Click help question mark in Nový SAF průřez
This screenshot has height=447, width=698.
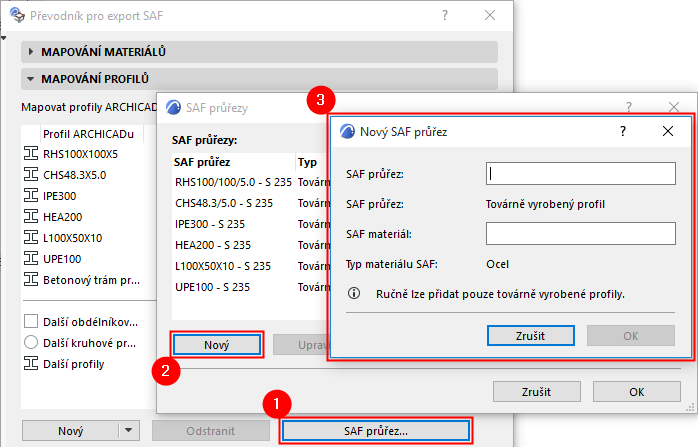pos(623,131)
